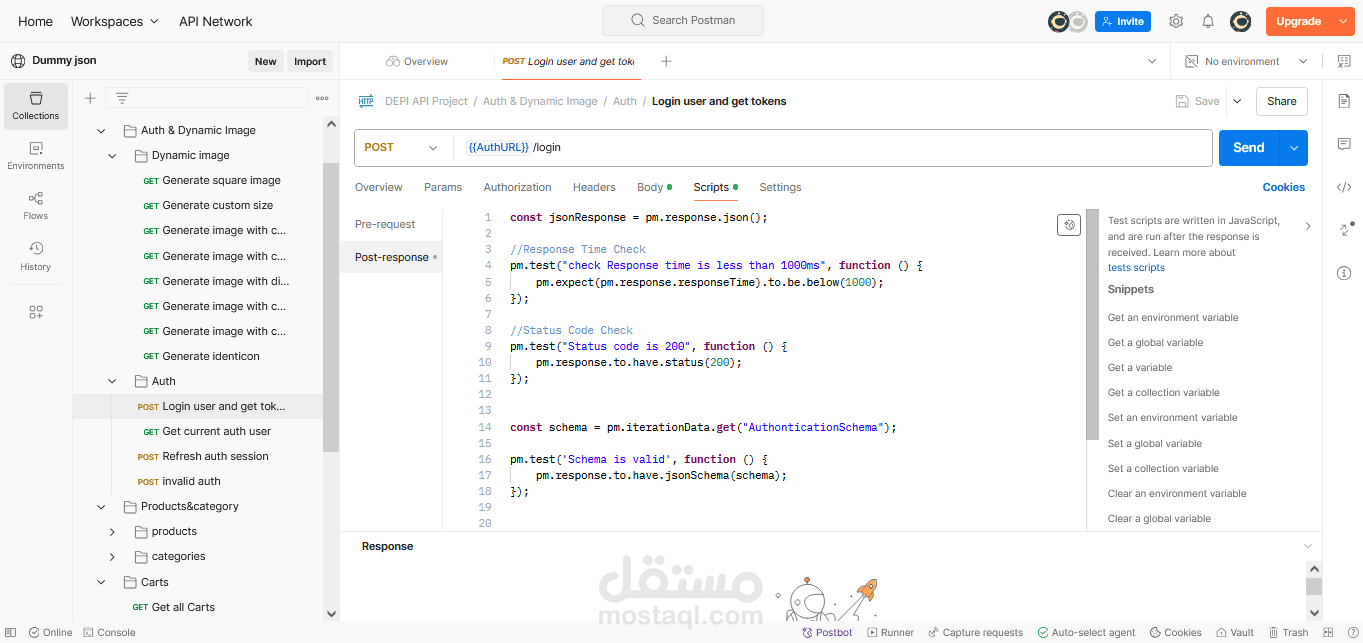This screenshot has height=643, width=1363.
Task: Open the notifications bell icon
Action: click(1208, 21)
